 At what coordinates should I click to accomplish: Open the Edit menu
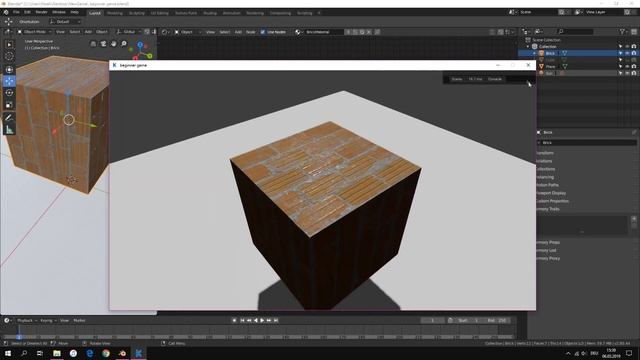point(27,12)
